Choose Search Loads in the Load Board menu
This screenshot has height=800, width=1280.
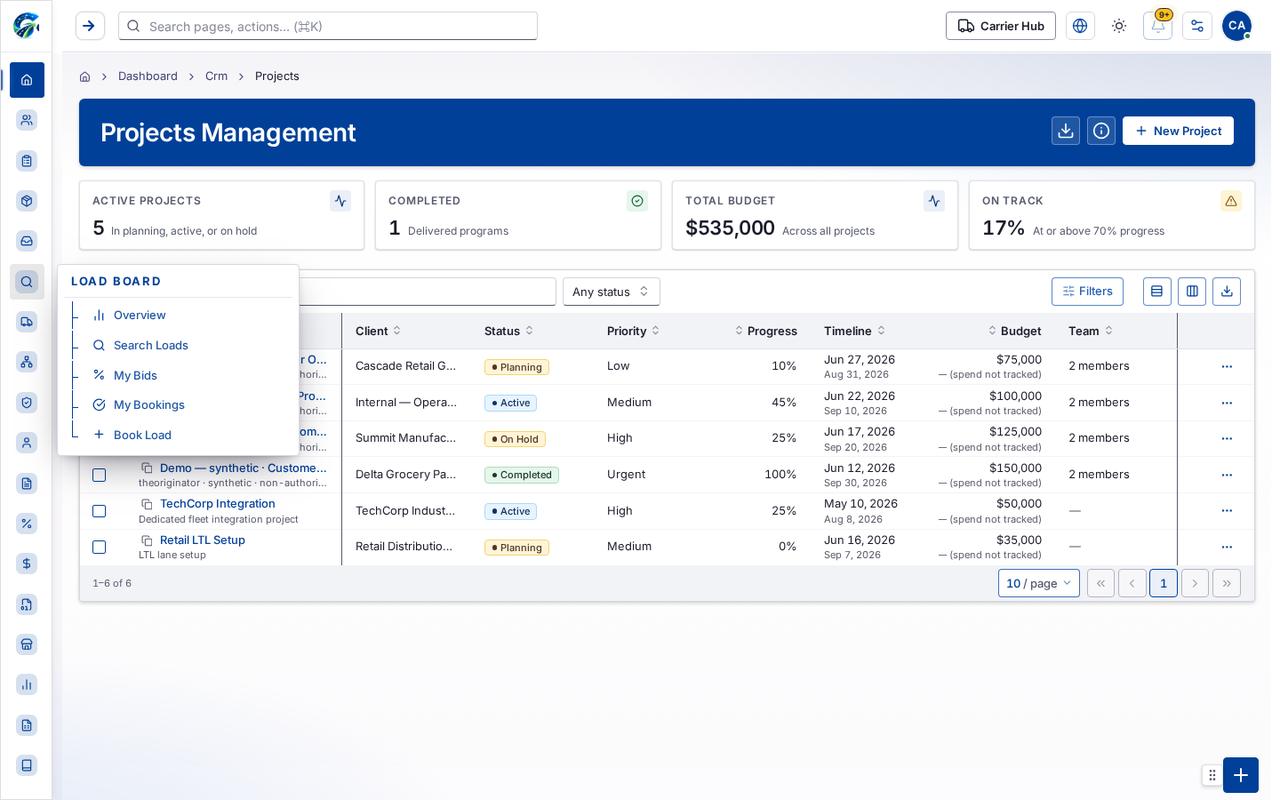tap(151, 345)
